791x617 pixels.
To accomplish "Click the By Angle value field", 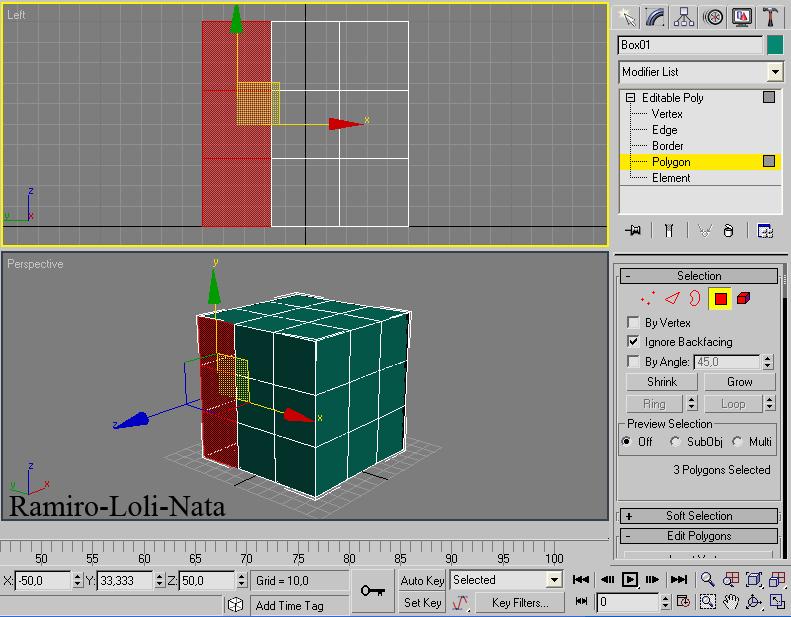I will (x=726, y=362).
